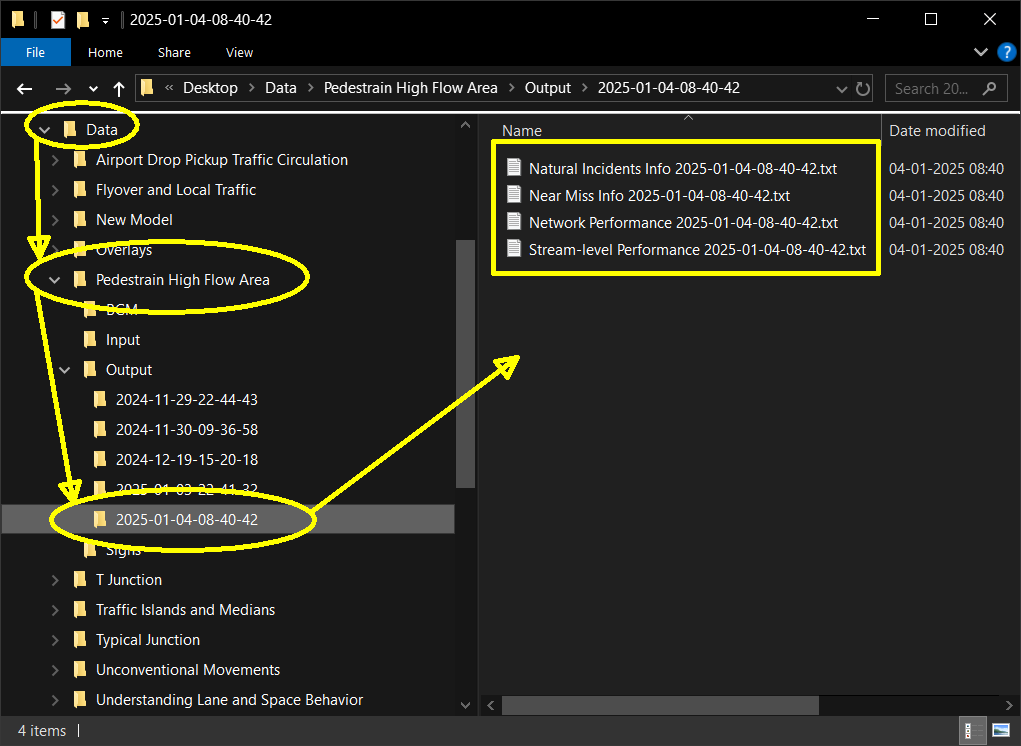
Task: Open Near Miss Info text file
Action: click(659, 196)
